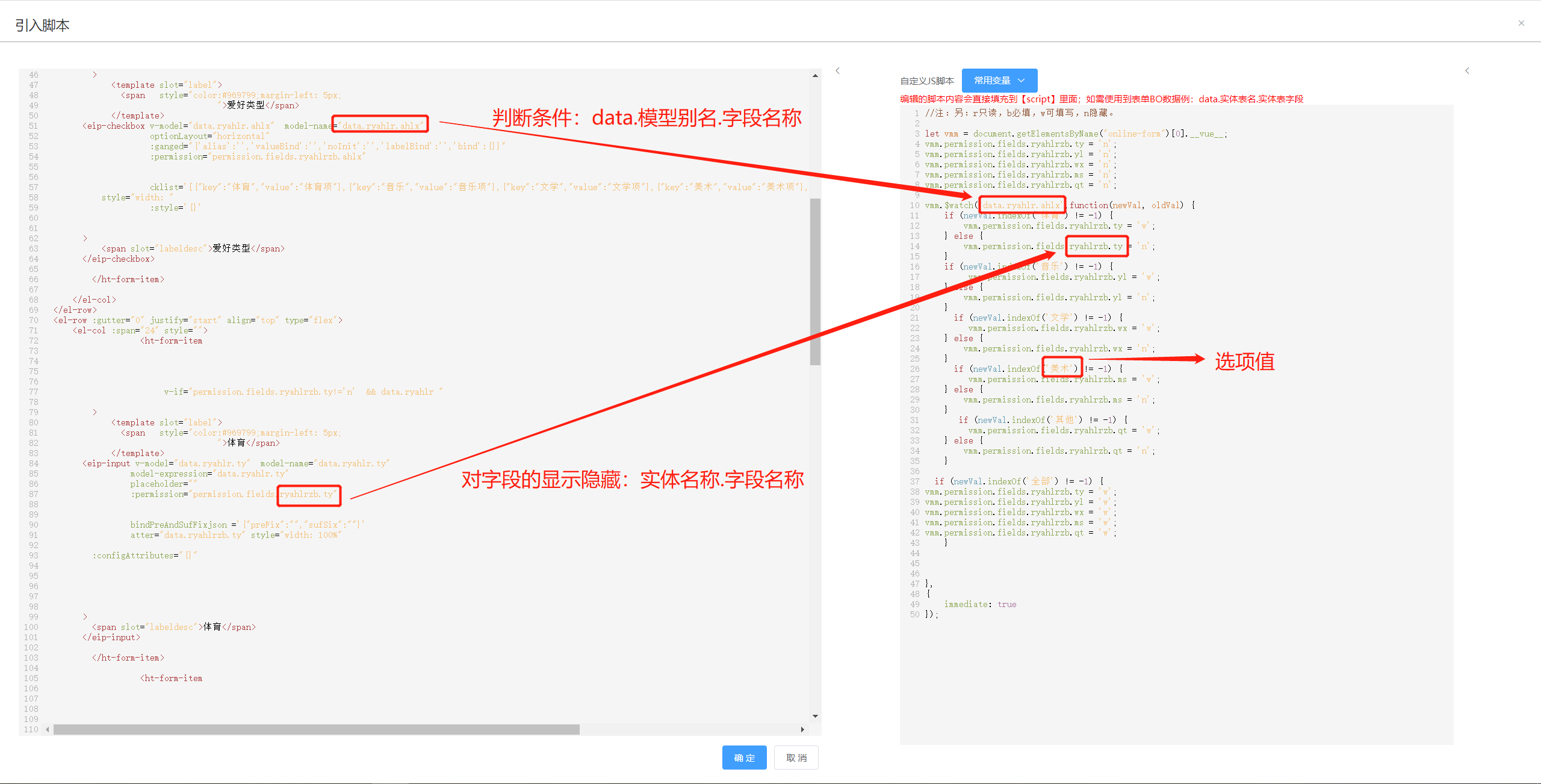This screenshot has height=784, width=1541.
Task: Click line number 70 in the left gutter
Action: click(33, 320)
